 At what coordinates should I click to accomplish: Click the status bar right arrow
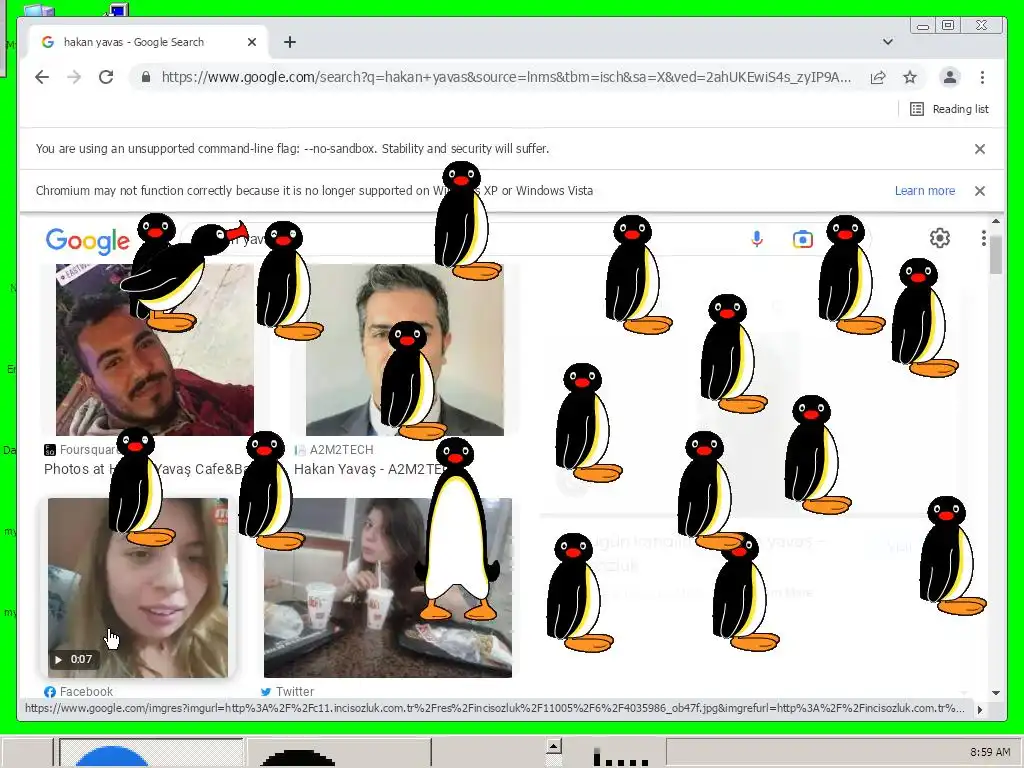(980, 709)
